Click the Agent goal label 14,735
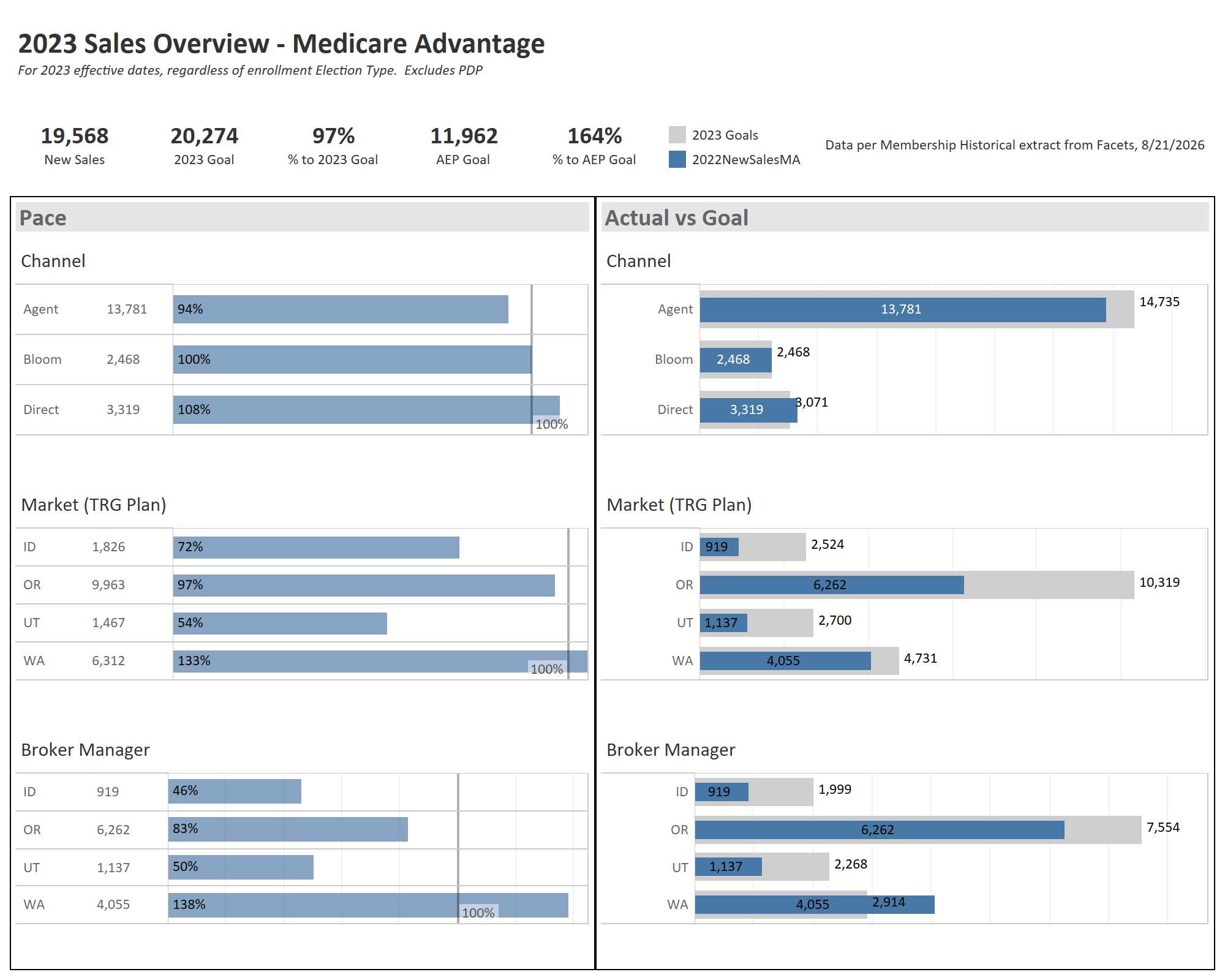 [1159, 302]
